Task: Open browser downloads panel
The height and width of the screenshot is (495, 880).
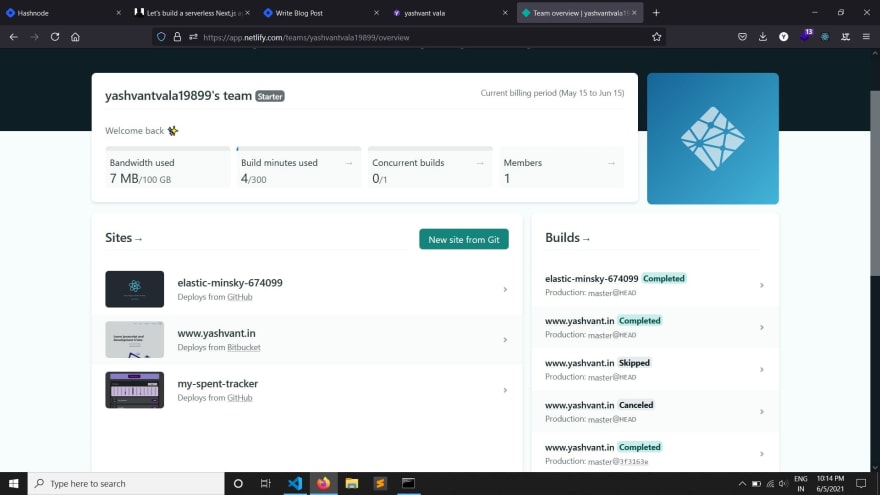Action: click(763, 37)
